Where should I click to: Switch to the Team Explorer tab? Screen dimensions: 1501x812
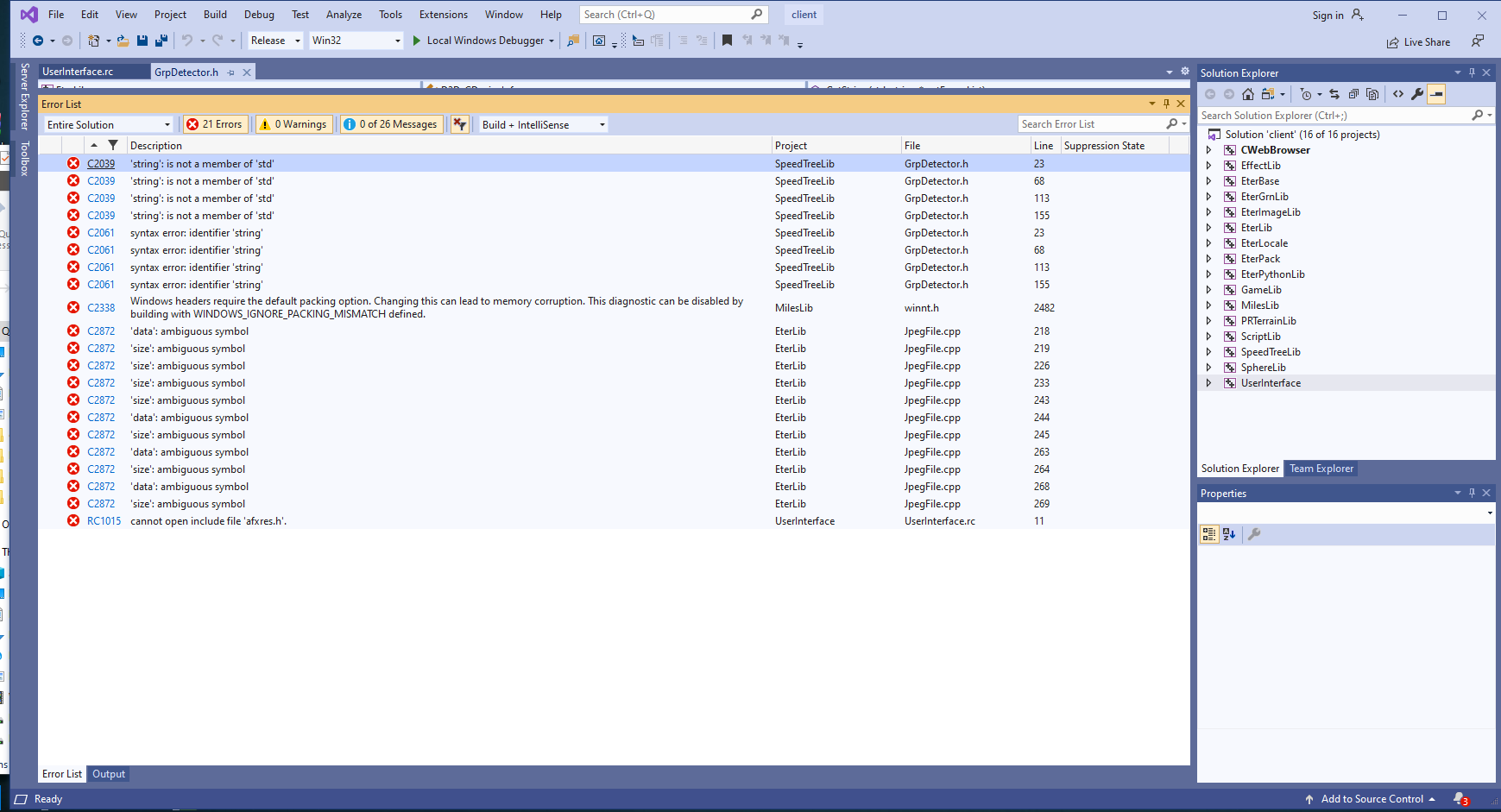(1321, 469)
